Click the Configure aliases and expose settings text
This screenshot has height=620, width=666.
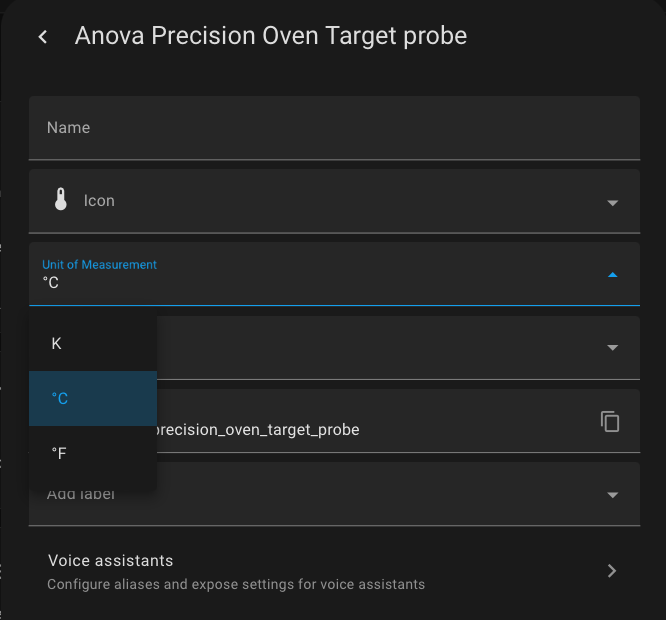point(236,584)
